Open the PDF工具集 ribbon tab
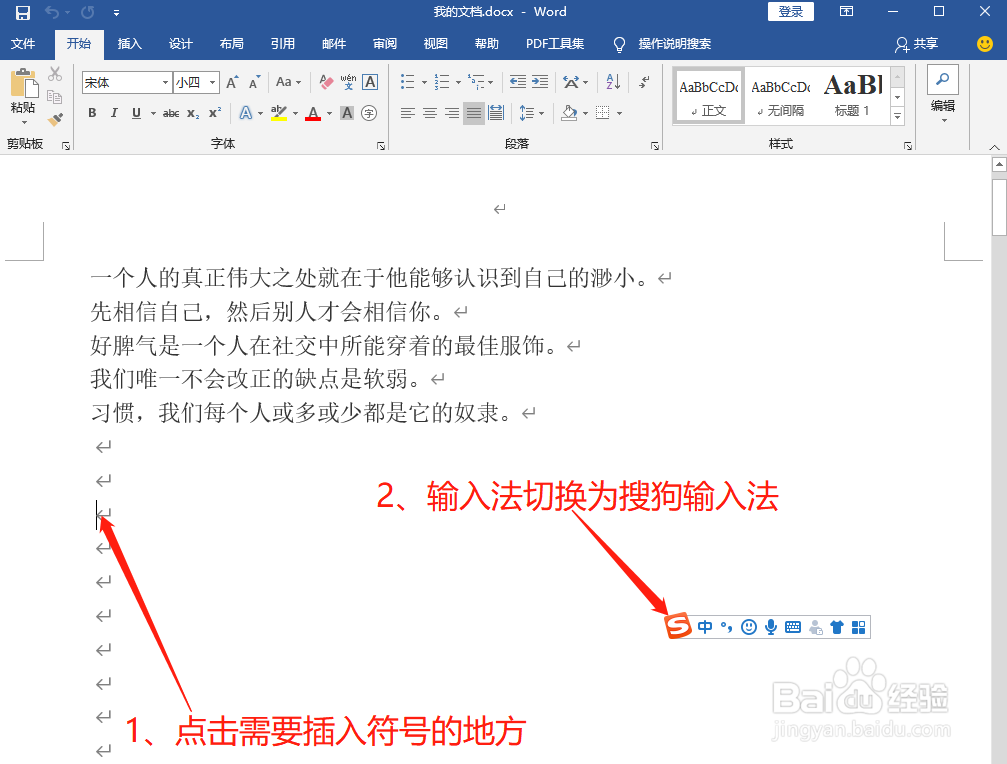This screenshot has width=1007, height=764. (x=555, y=44)
